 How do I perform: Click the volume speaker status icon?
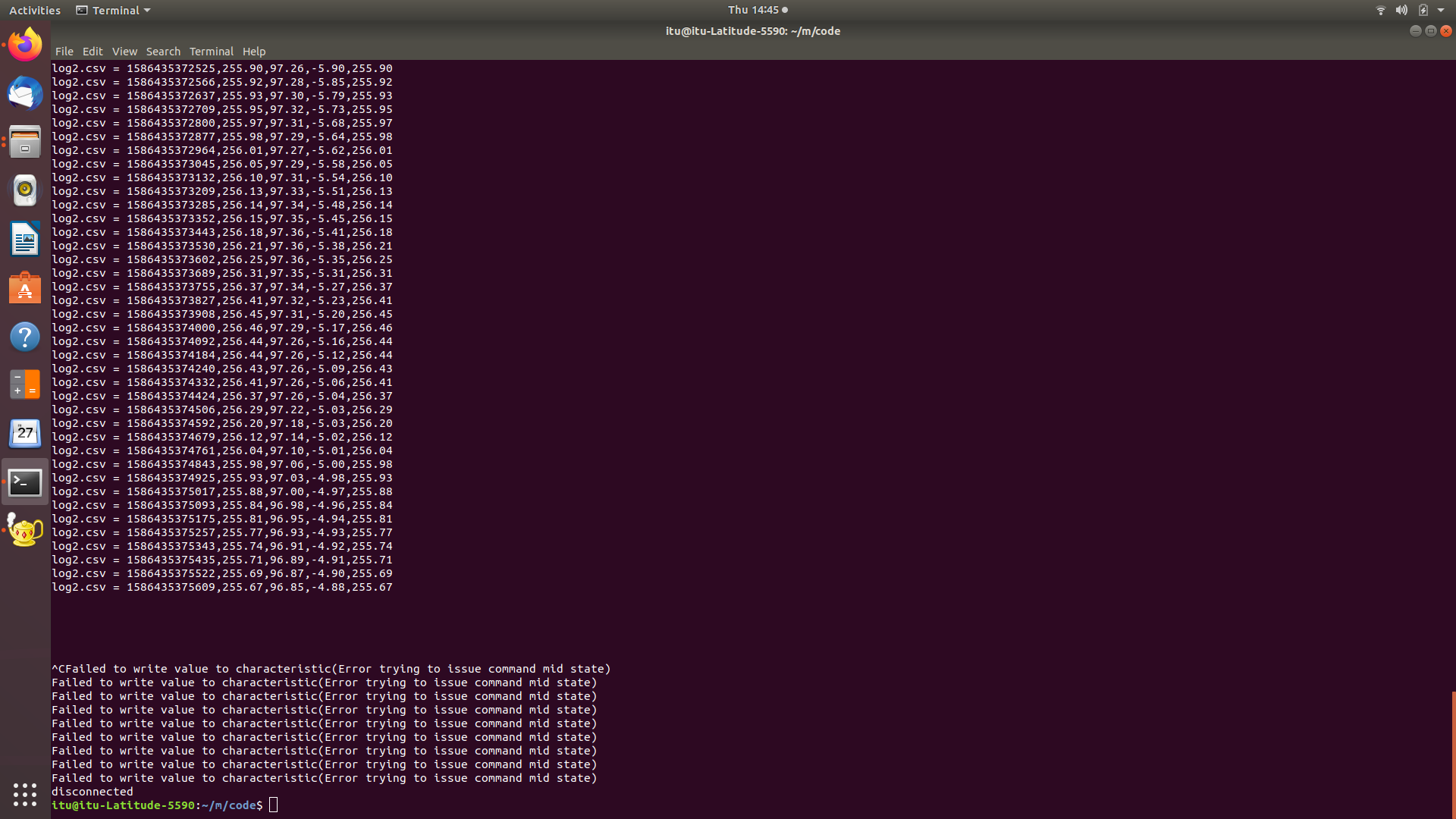point(1401,10)
